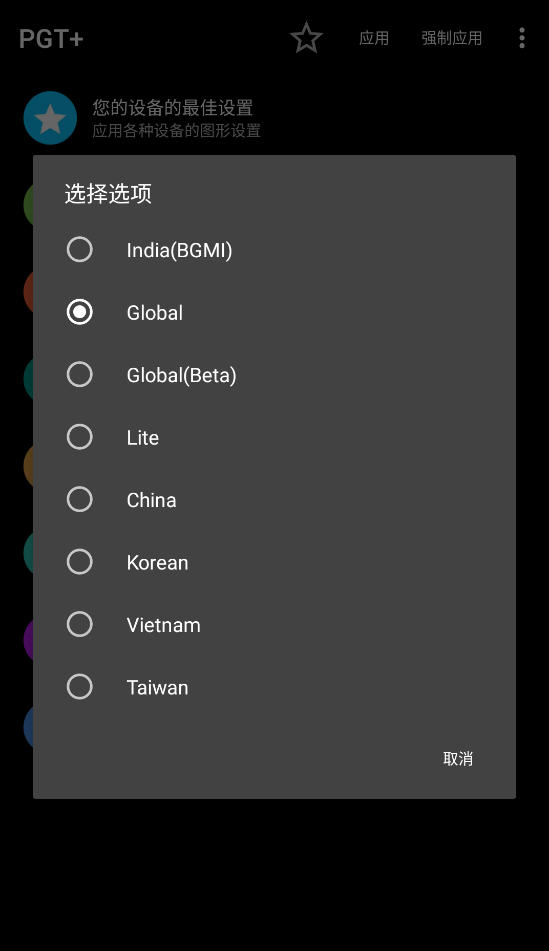This screenshot has width=549, height=951.
Task: Choose the Vietnam radio option
Action: (79, 624)
